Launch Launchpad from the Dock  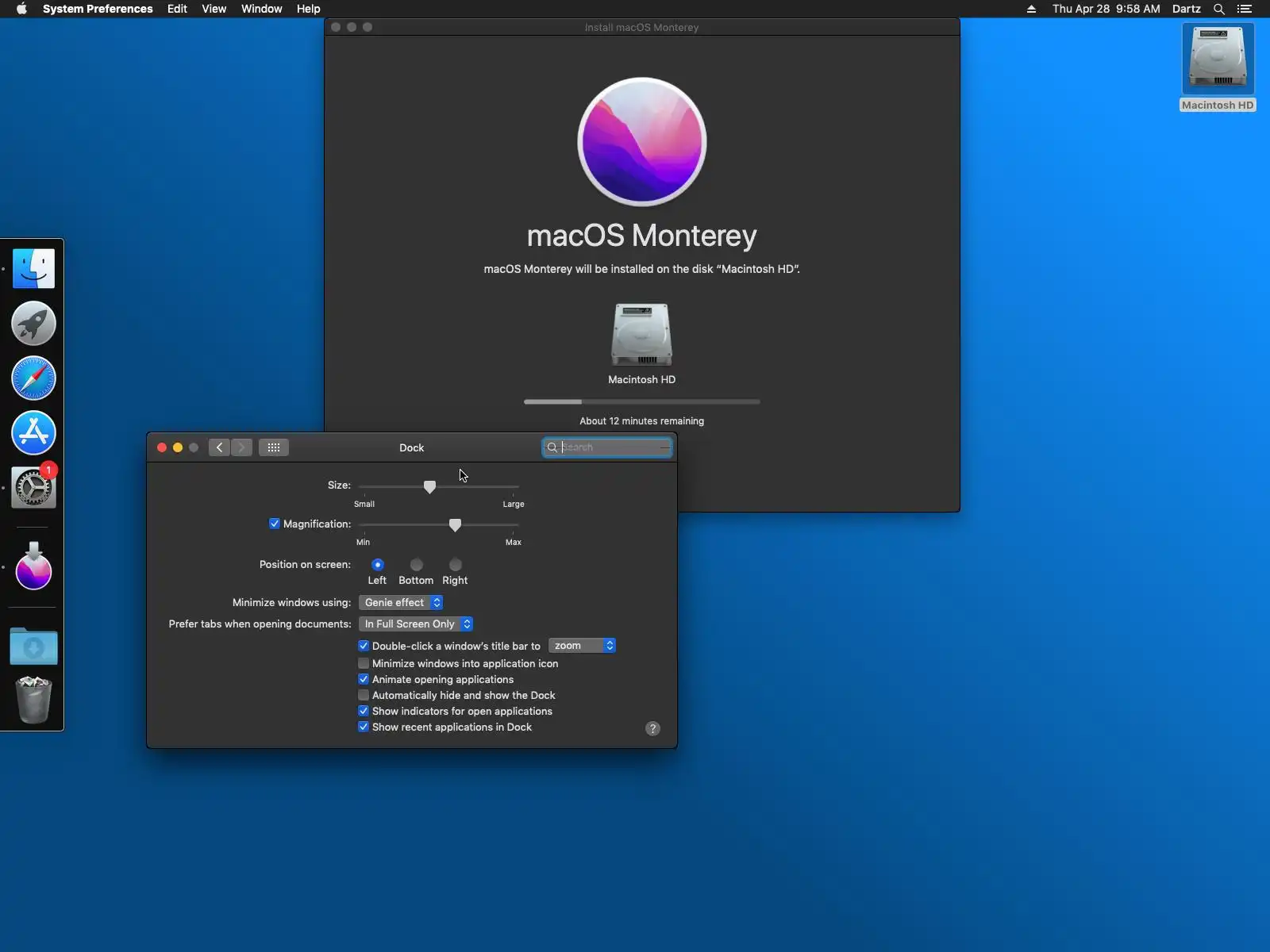point(33,323)
